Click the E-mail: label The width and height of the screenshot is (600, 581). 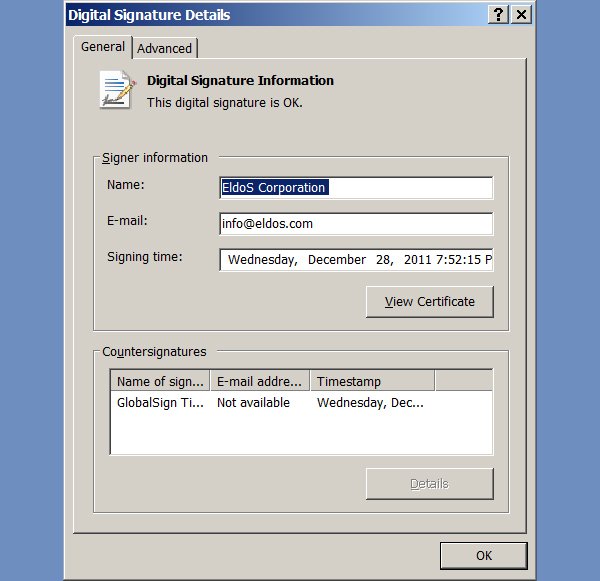click(x=127, y=221)
